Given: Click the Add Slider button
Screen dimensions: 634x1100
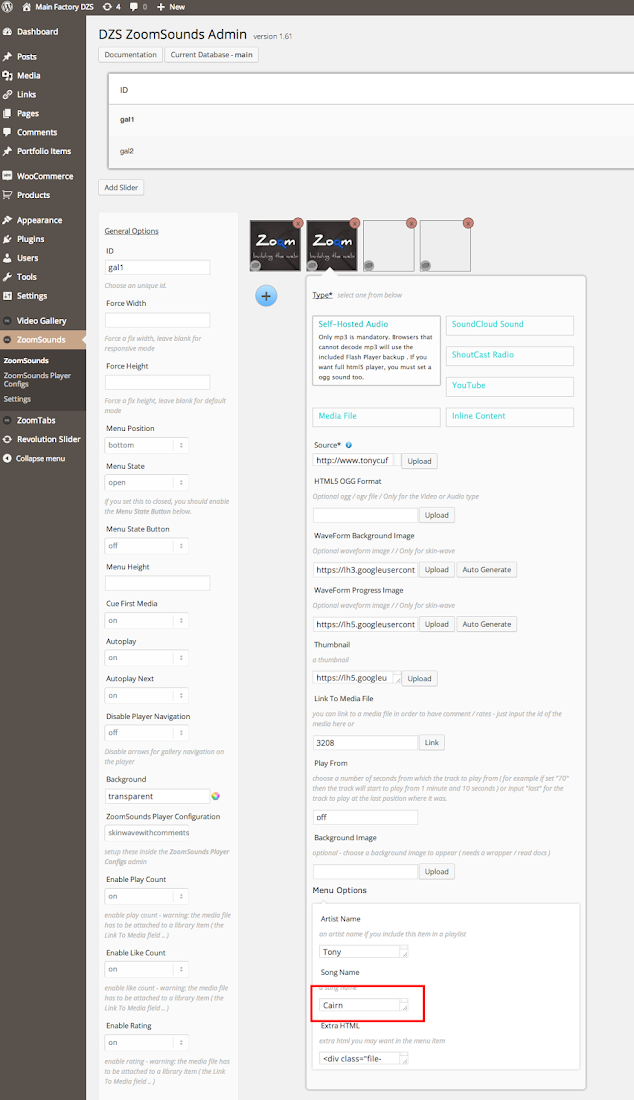Looking at the screenshot, I should pyautogui.click(x=121, y=187).
